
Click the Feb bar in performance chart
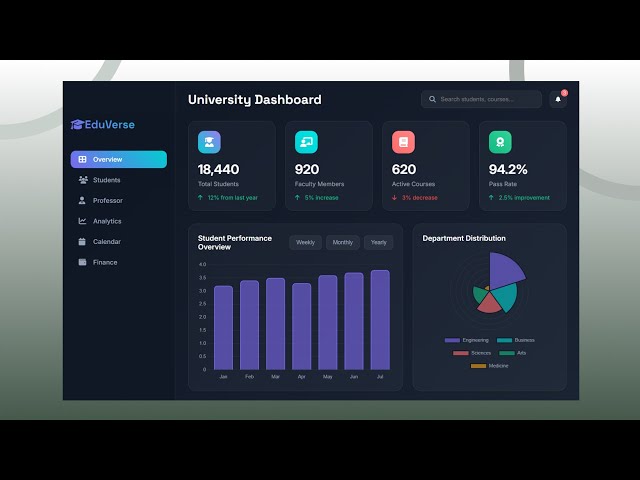249,325
